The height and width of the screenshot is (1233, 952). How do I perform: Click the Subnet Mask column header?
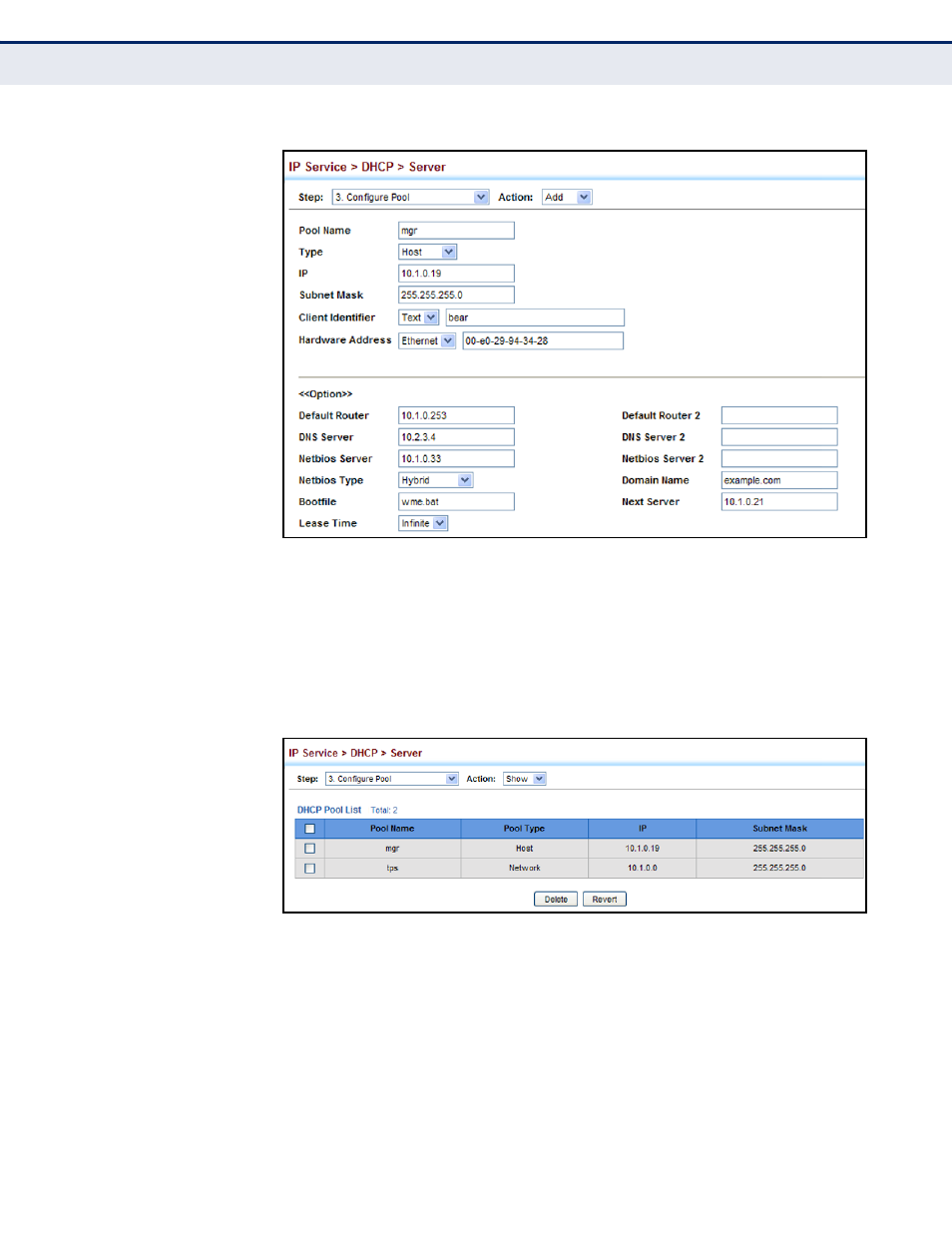tap(780, 829)
